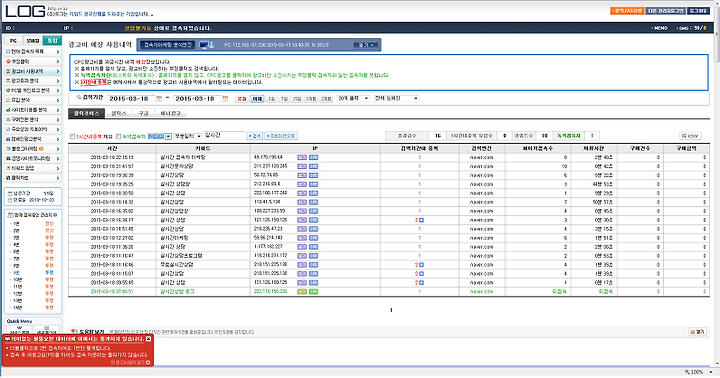This screenshot has height=378, width=720.
Task: Click the 7일 date range button
Action: 285,99
